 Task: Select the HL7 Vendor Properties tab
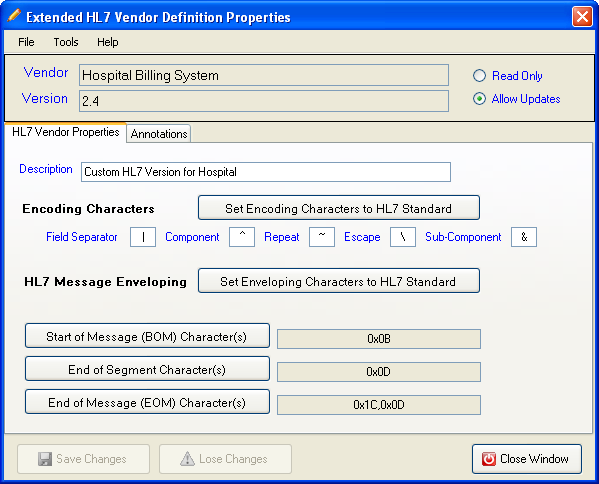(x=66, y=132)
